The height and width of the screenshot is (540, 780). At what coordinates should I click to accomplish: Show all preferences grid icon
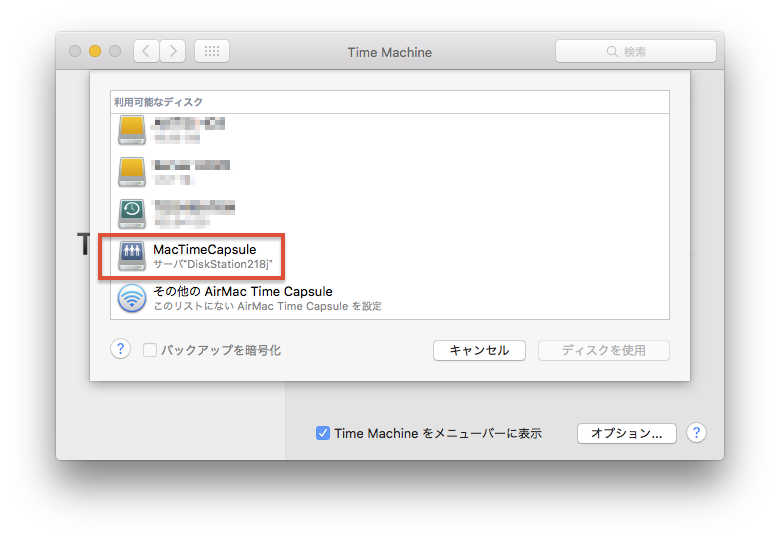[212, 51]
